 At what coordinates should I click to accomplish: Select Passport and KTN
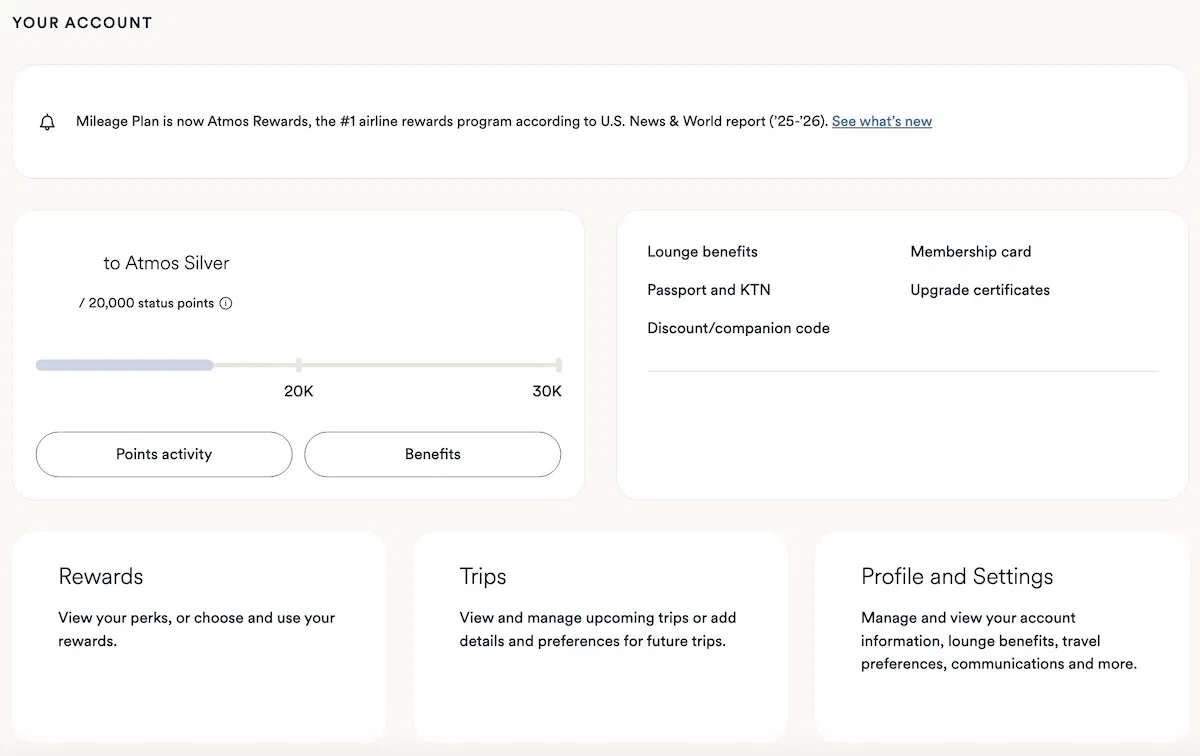(x=708, y=290)
